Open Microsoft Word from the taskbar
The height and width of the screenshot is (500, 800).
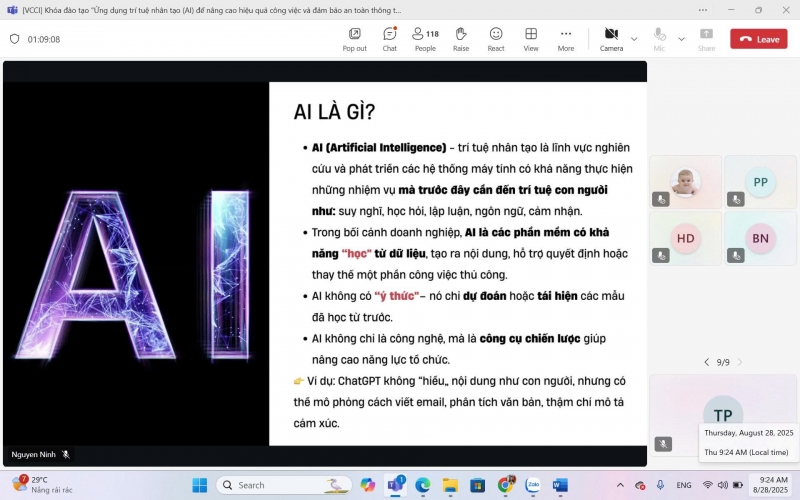(x=560, y=485)
